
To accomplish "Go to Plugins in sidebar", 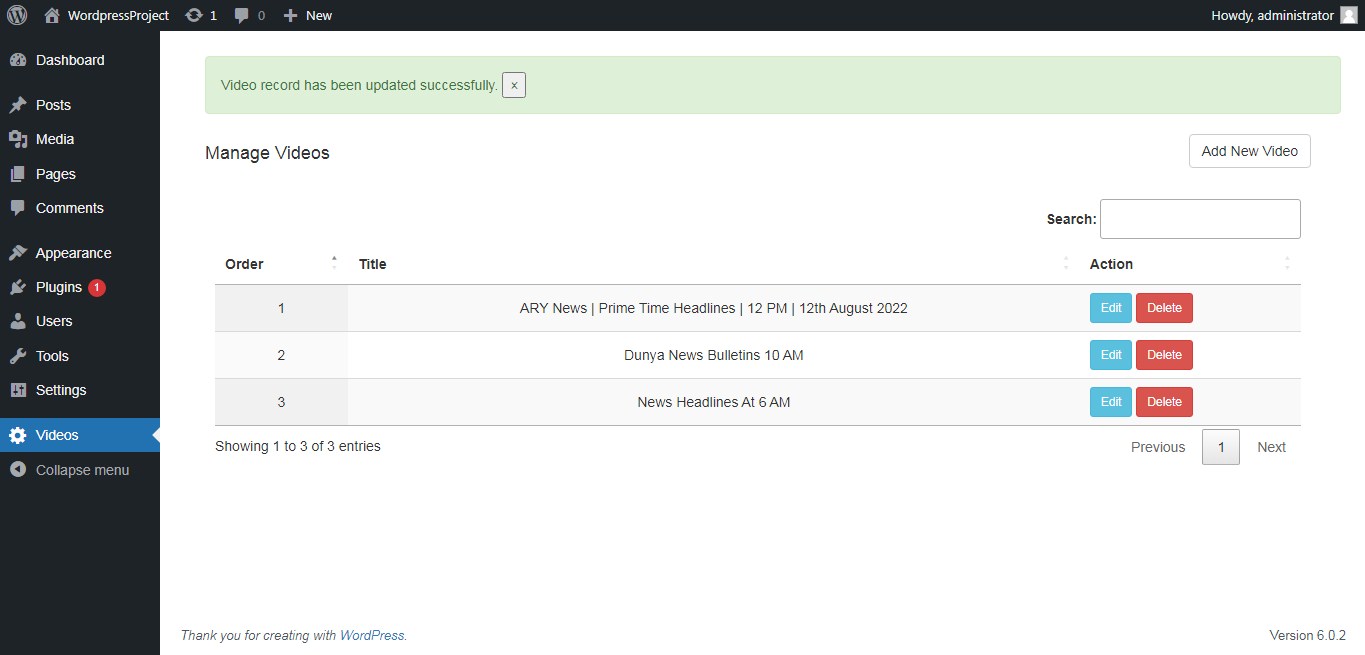I will click(58, 287).
